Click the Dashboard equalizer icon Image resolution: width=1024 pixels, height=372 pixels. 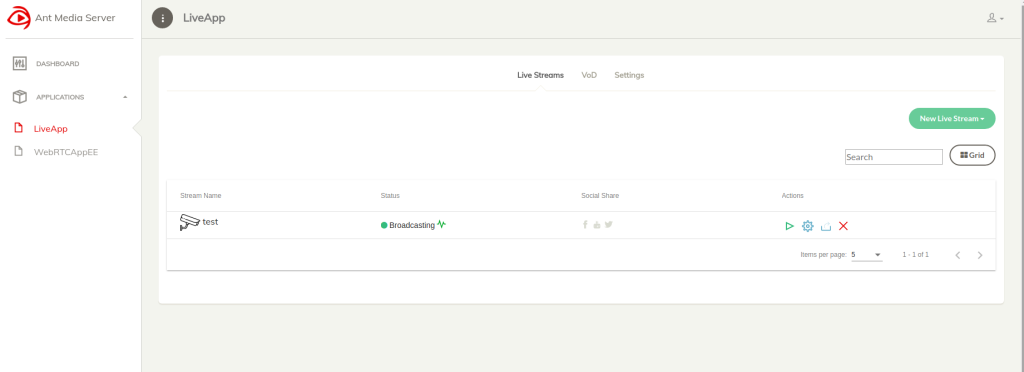[x=20, y=64]
